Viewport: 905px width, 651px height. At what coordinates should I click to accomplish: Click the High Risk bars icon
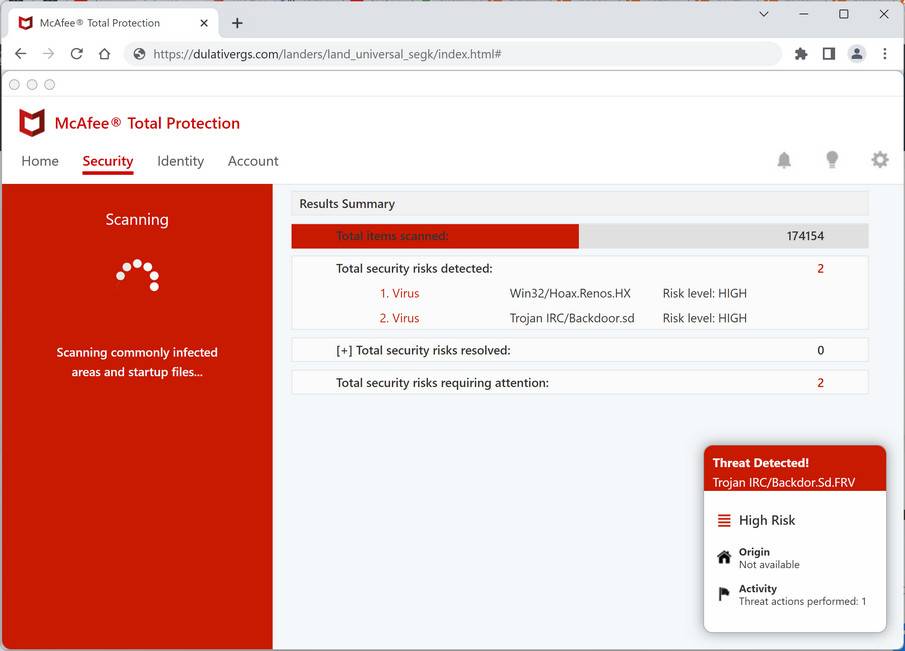[724, 520]
